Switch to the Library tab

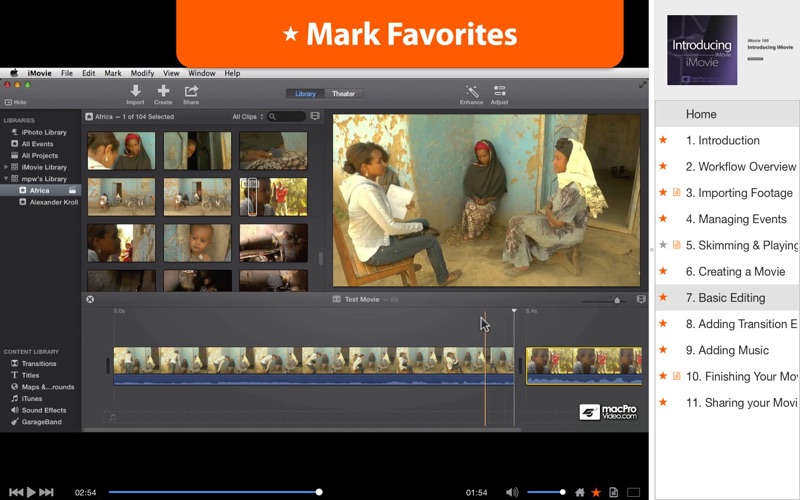pyautogui.click(x=305, y=93)
